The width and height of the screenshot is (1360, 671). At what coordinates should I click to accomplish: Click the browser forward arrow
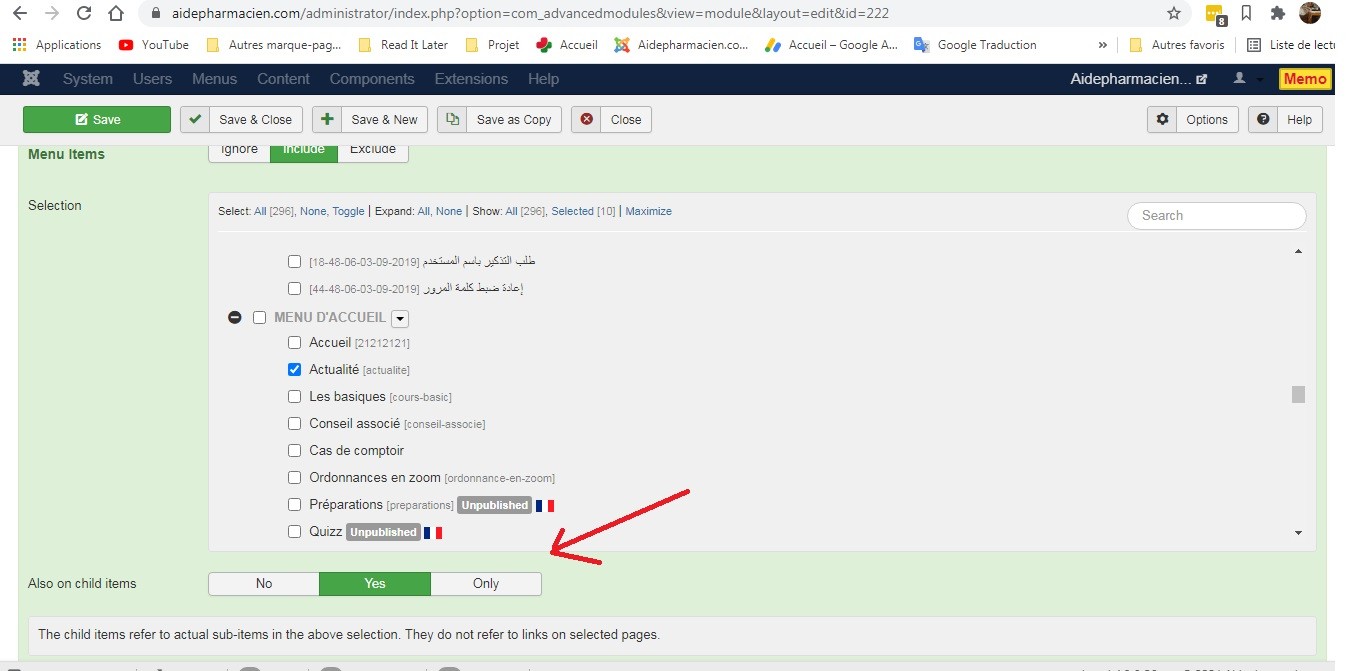[x=52, y=14]
